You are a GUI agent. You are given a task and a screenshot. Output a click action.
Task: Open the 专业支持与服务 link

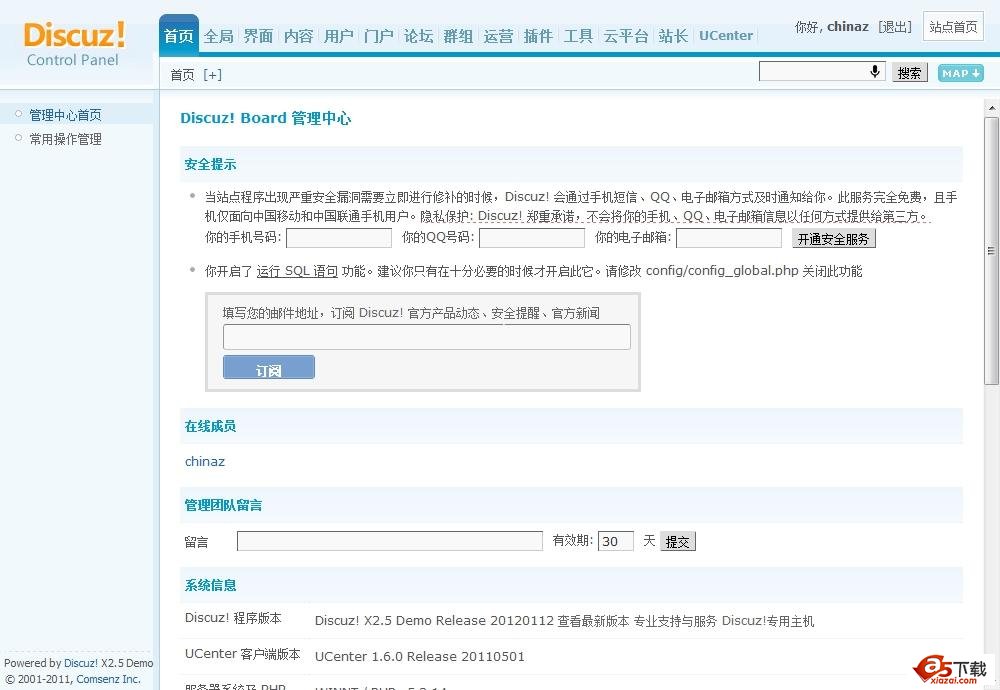point(675,620)
